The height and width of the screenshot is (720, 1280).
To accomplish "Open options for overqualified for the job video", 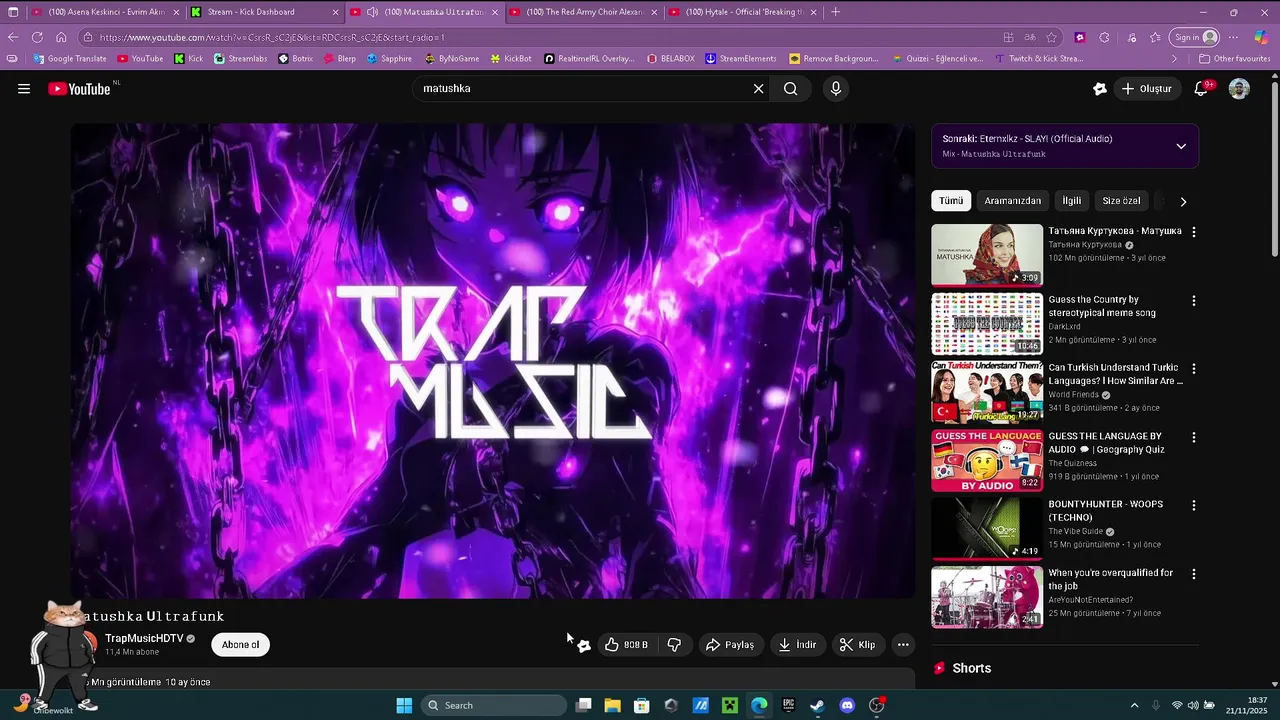I will (1193, 574).
